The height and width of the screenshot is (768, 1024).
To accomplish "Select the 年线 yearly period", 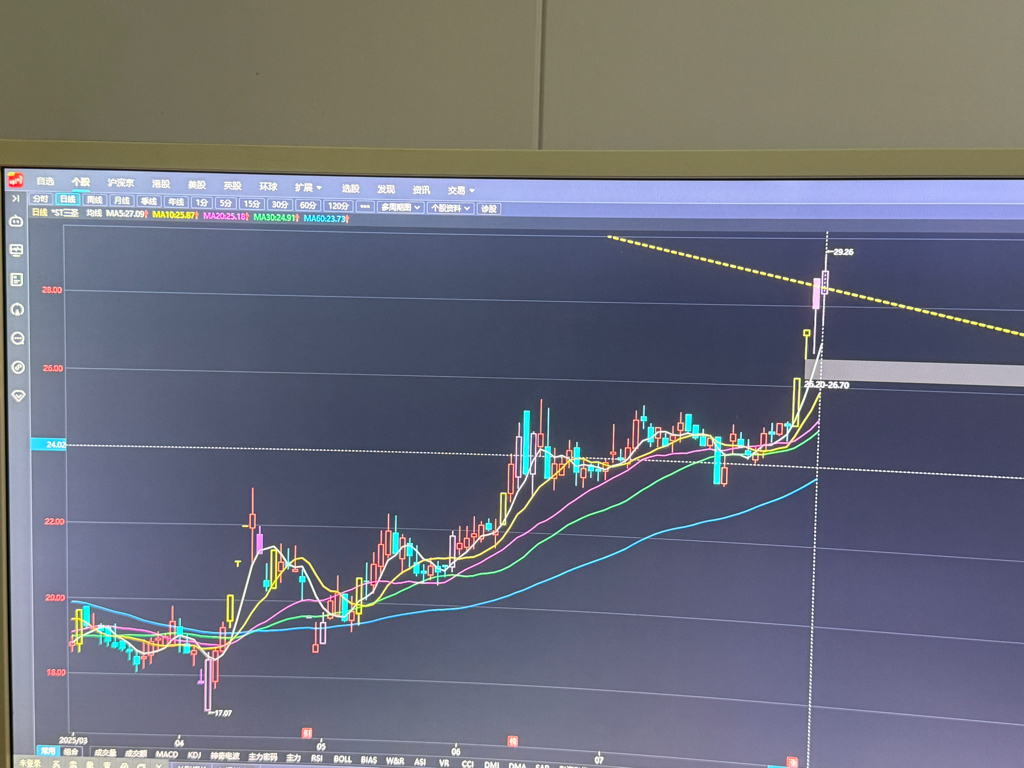I will (x=176, y=202).
